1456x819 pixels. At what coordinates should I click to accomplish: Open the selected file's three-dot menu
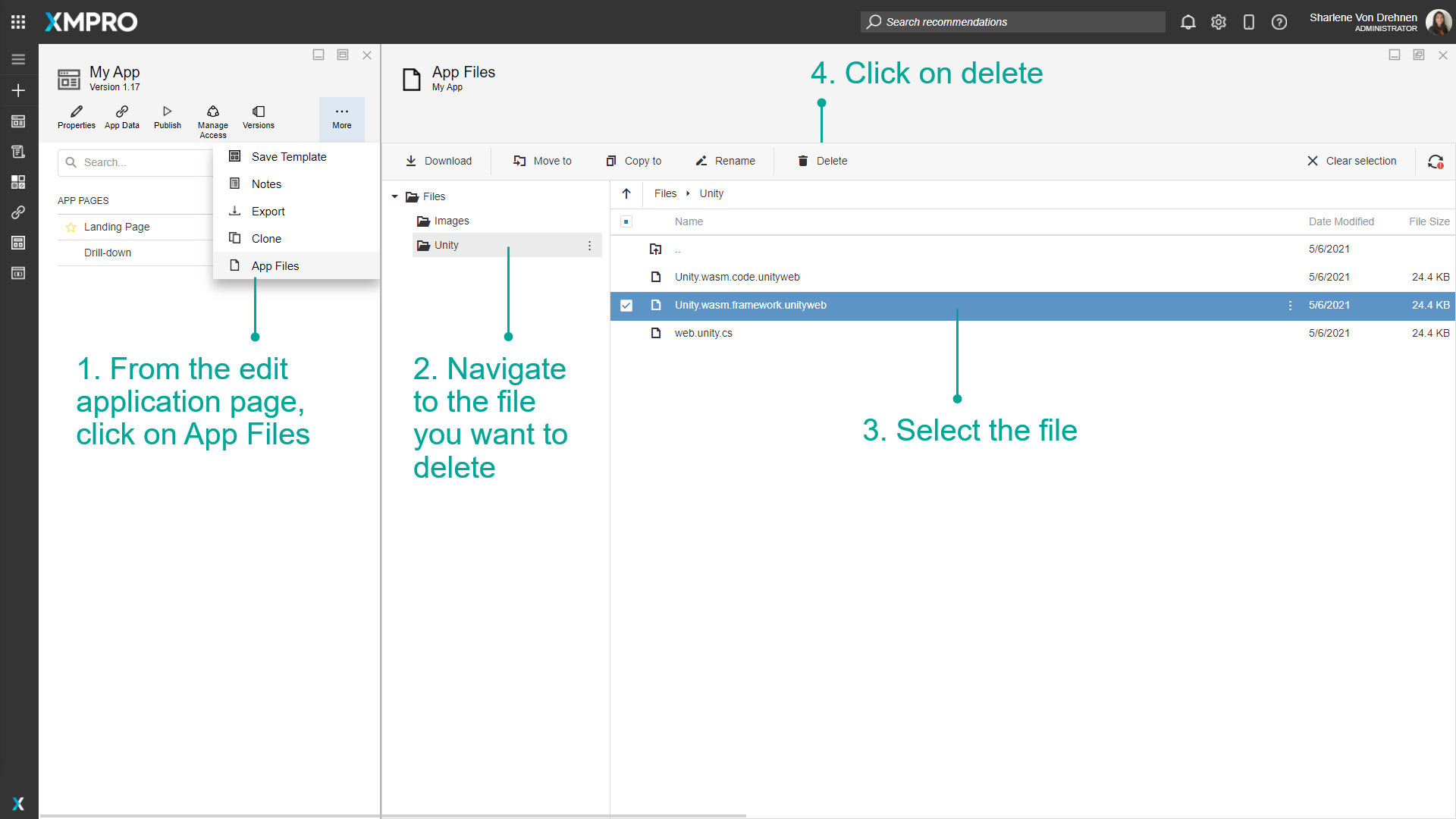(x=1291, y=306)
